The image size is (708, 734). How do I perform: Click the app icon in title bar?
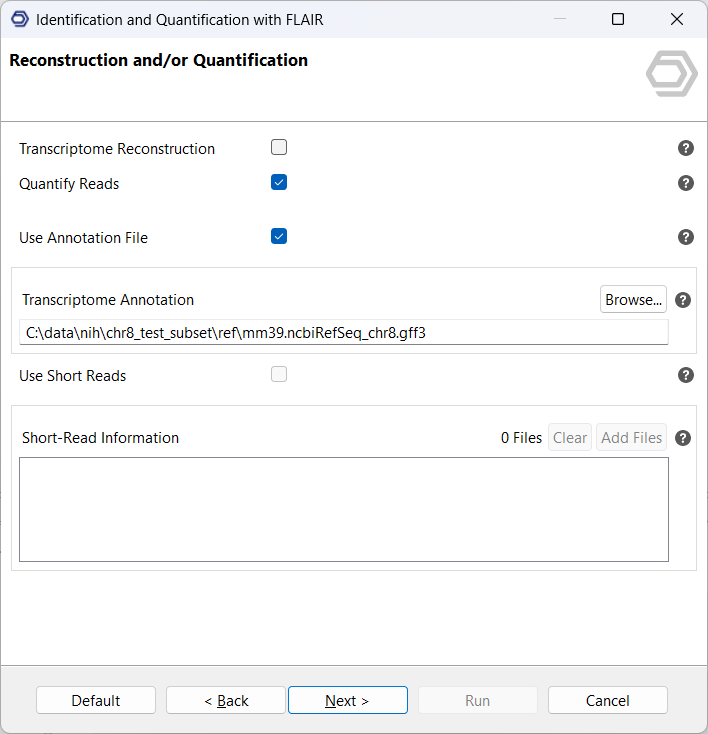pos(19,19)
